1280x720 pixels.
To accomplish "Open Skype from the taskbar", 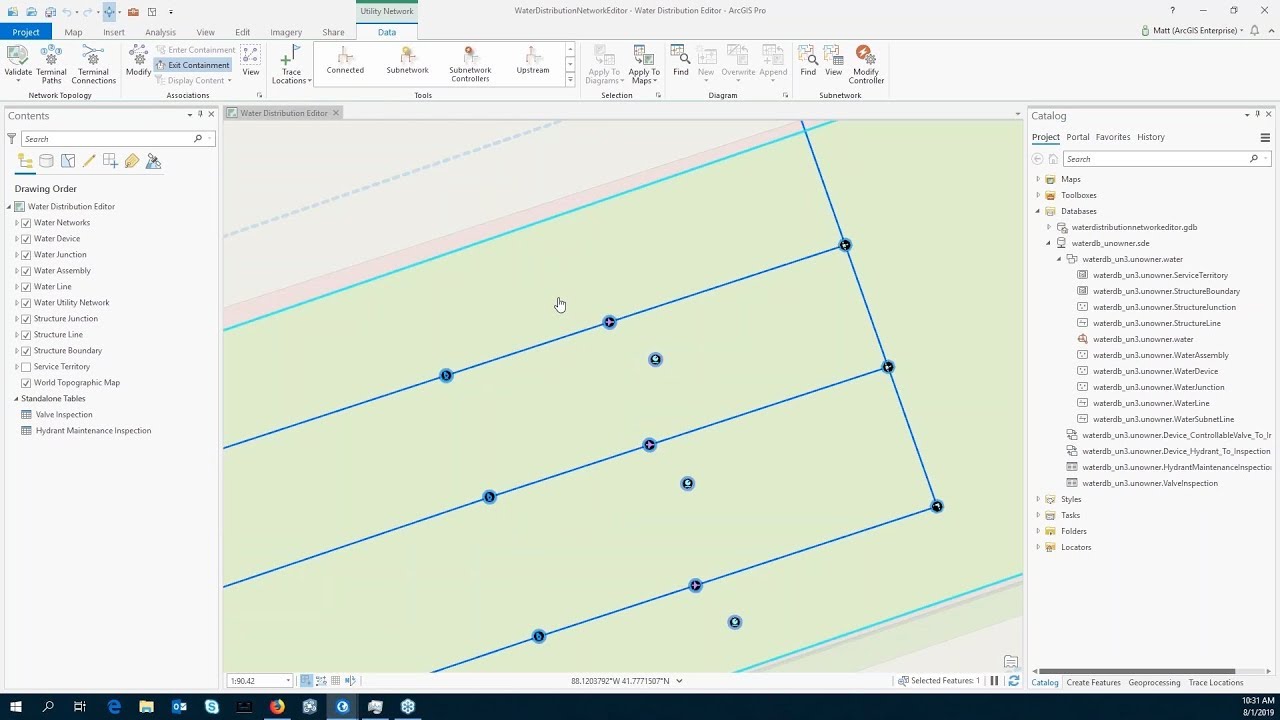I will pos(212,707).
